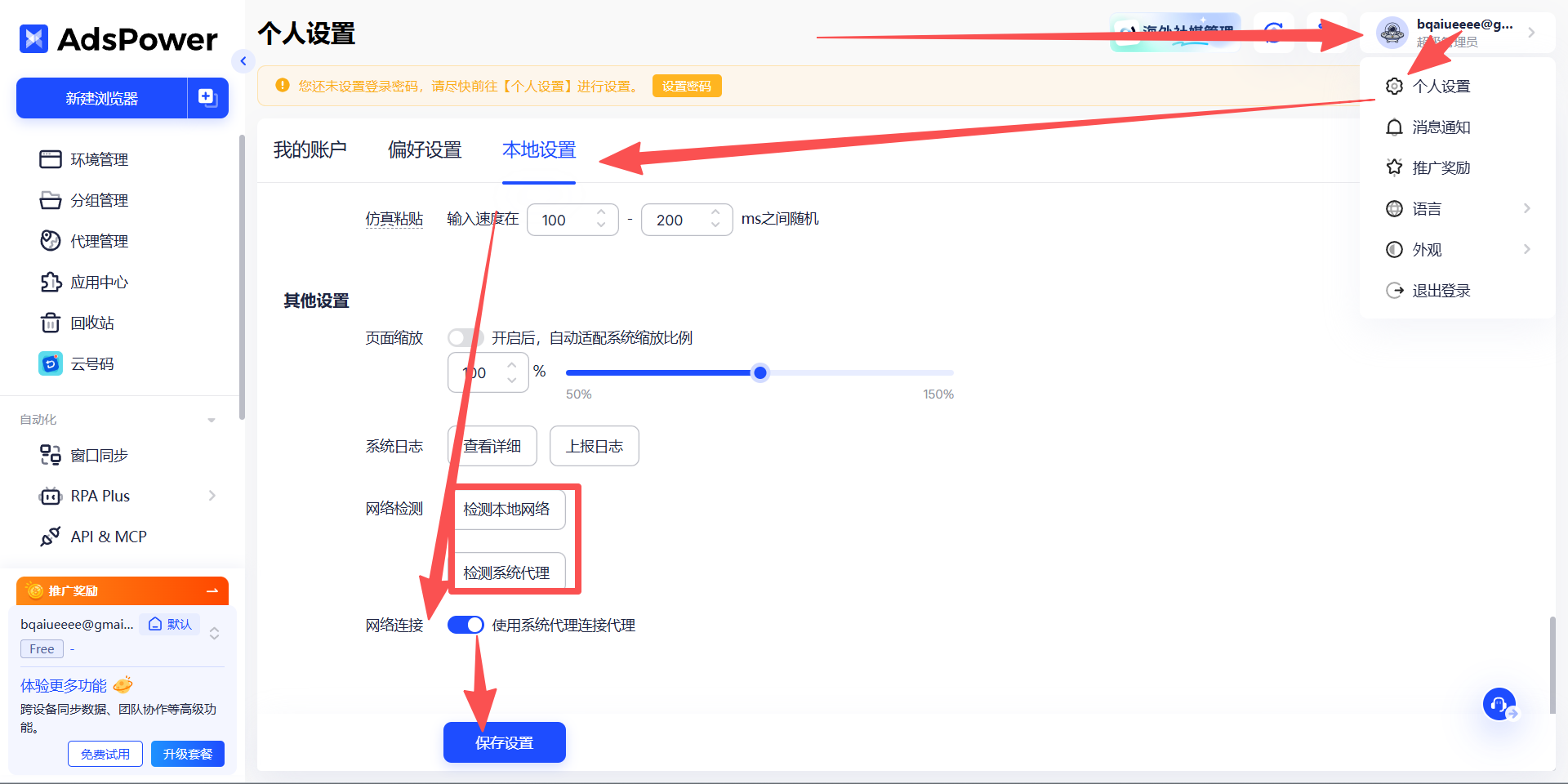Select 退出登录 from the account menu
The image size is (1568, 784).
1441,290
